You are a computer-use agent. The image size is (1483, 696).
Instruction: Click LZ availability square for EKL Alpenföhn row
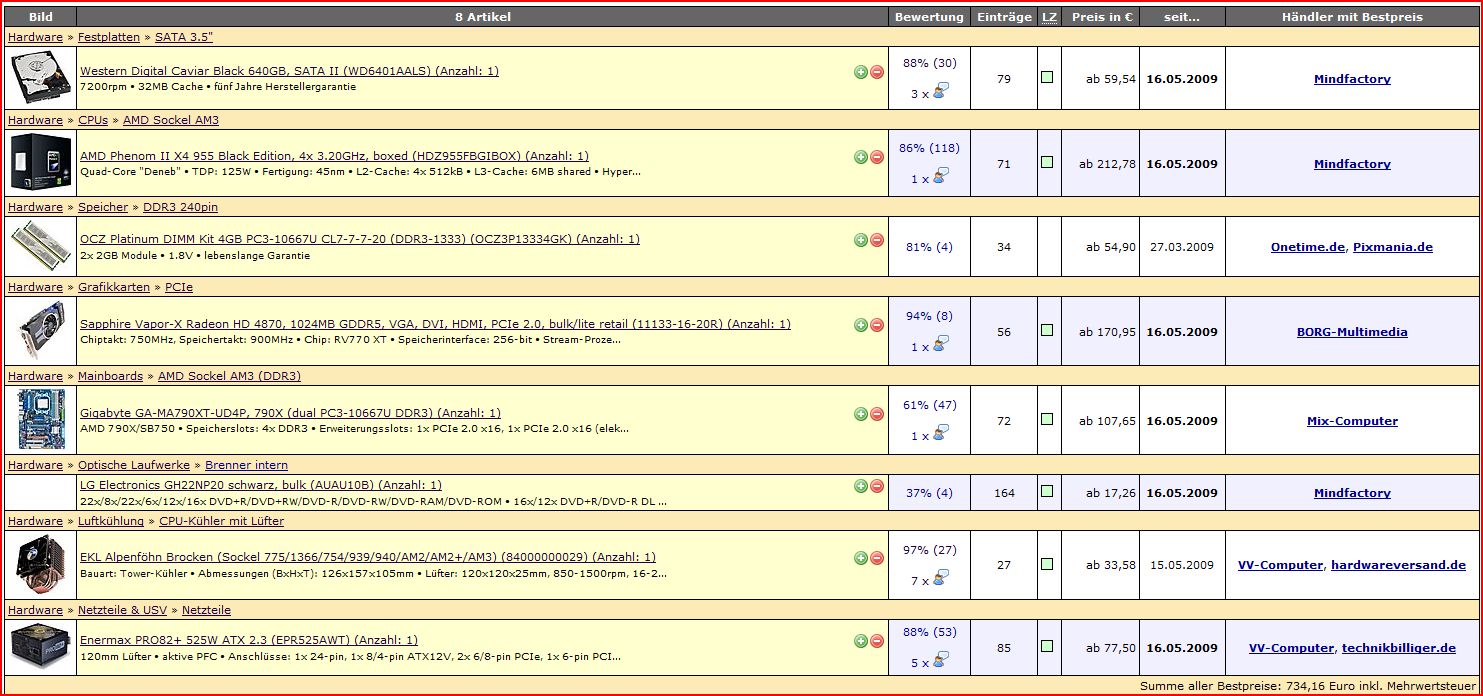(x=1047, y=563)
